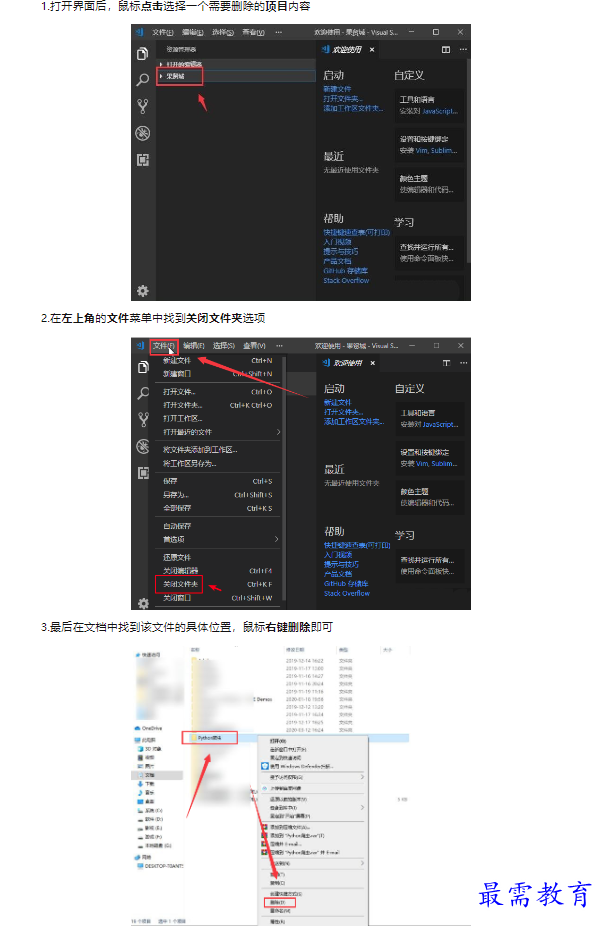Choose 新建窗口 in File menu
The height and width of the screenshot is (926, 600).
tap(219, 373)
